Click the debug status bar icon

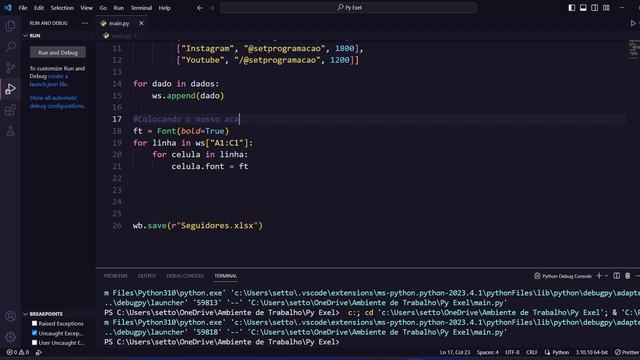pyautogui.click(x=39, y=352)
